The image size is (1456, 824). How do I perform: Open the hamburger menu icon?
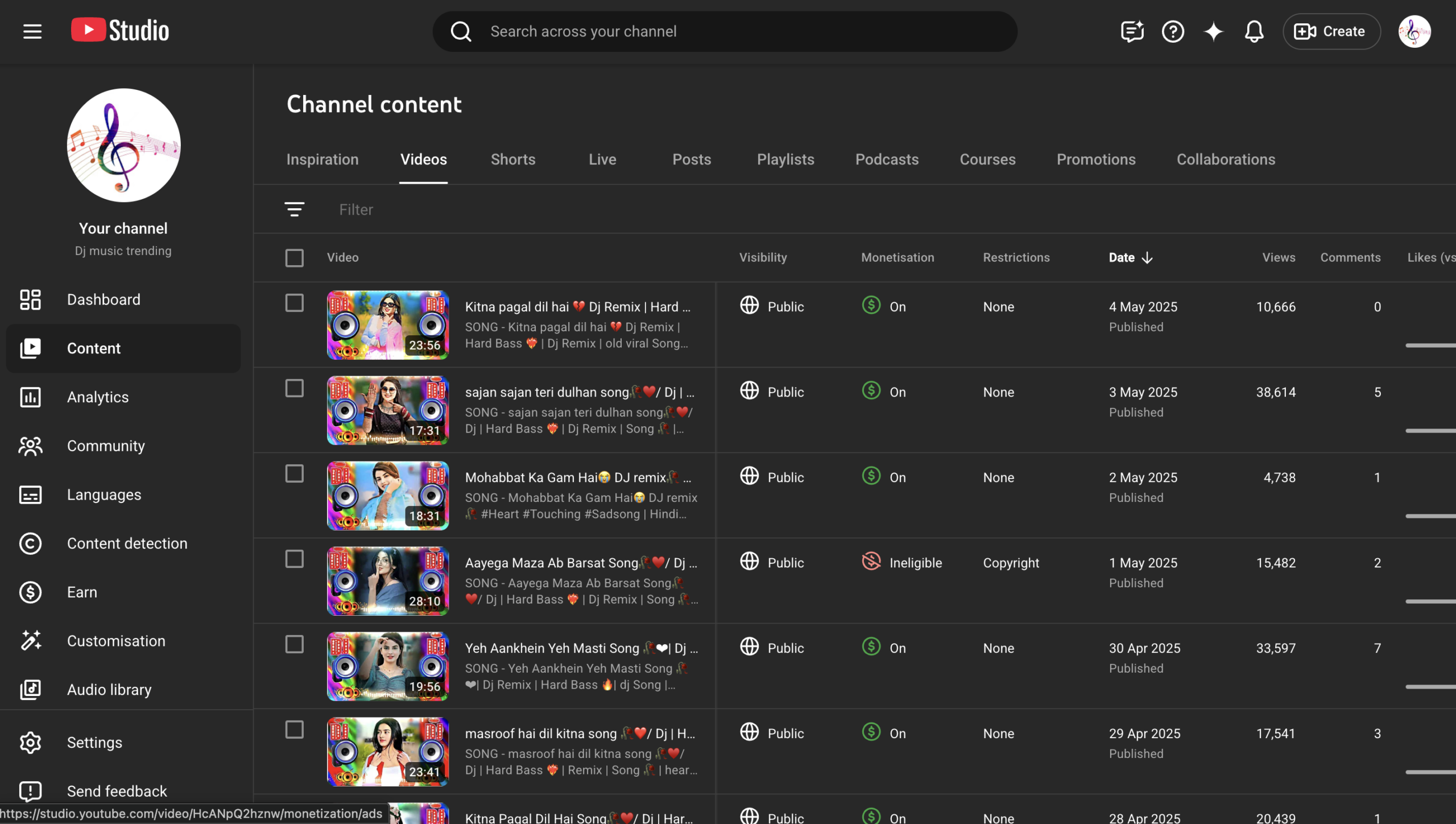[x=32, y=31]
